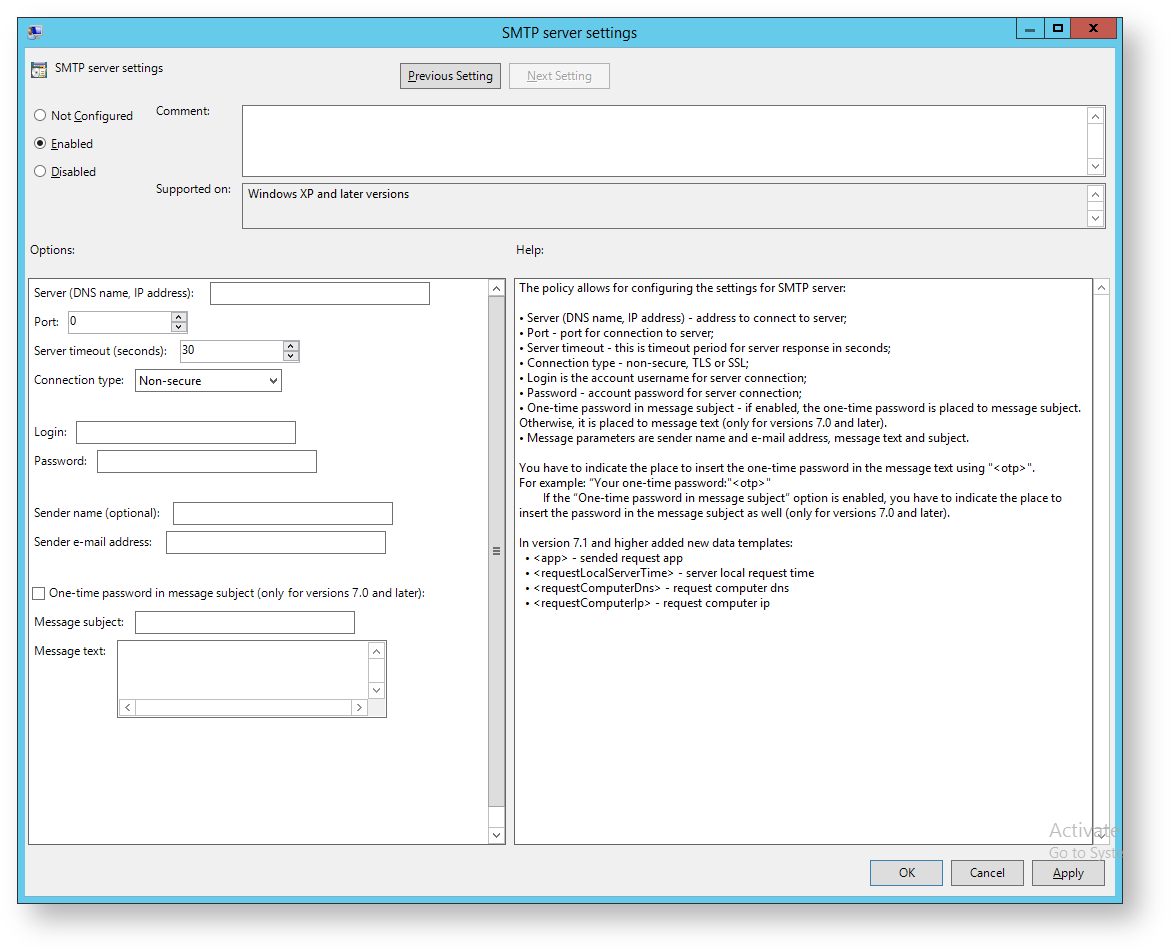Image resolution: width=1171 pixels, height=952 pixels.
Task: Click the SMTP server settings policy icon
Action: pos(39,69)
